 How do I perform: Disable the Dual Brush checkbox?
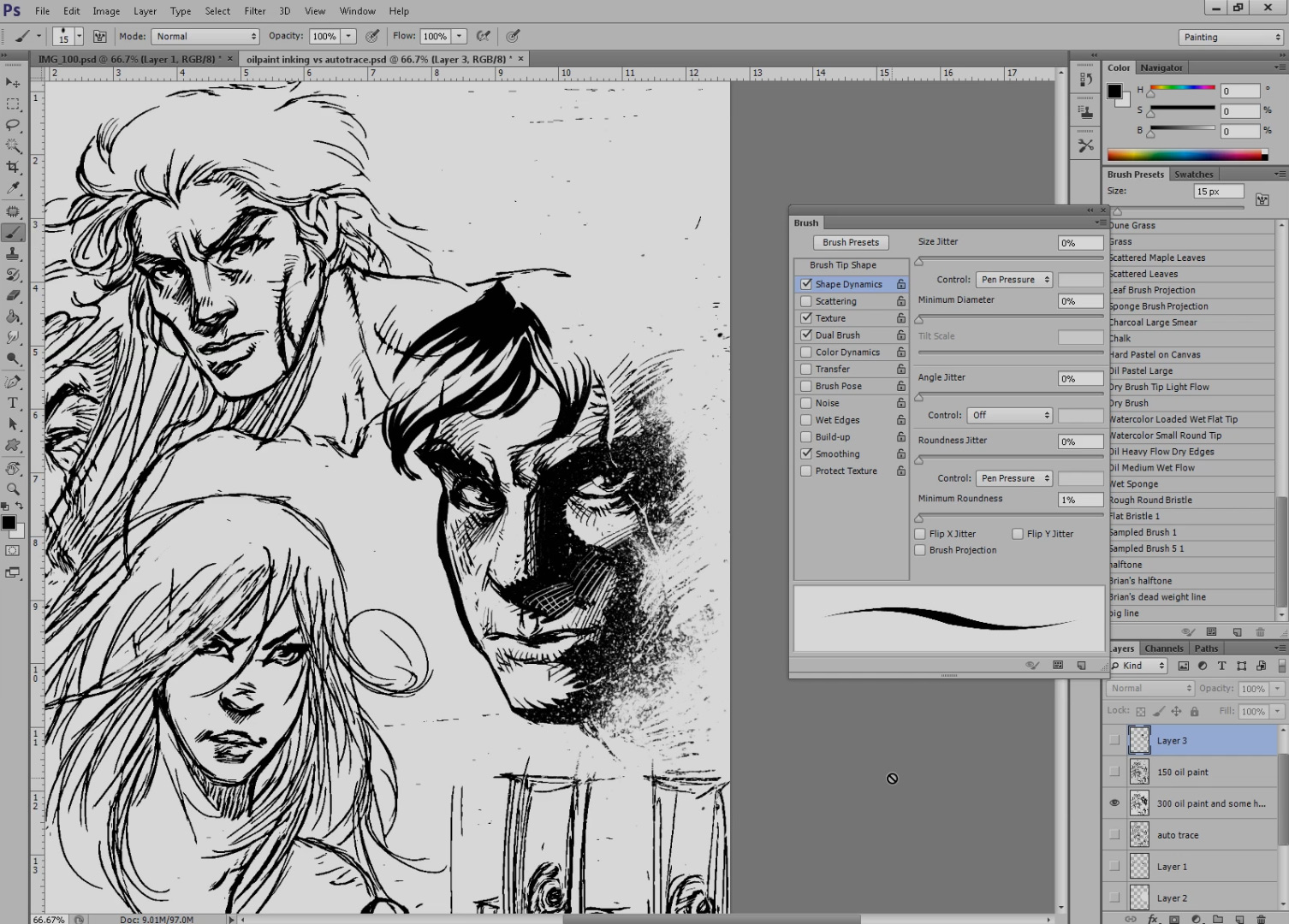[805, 335]
